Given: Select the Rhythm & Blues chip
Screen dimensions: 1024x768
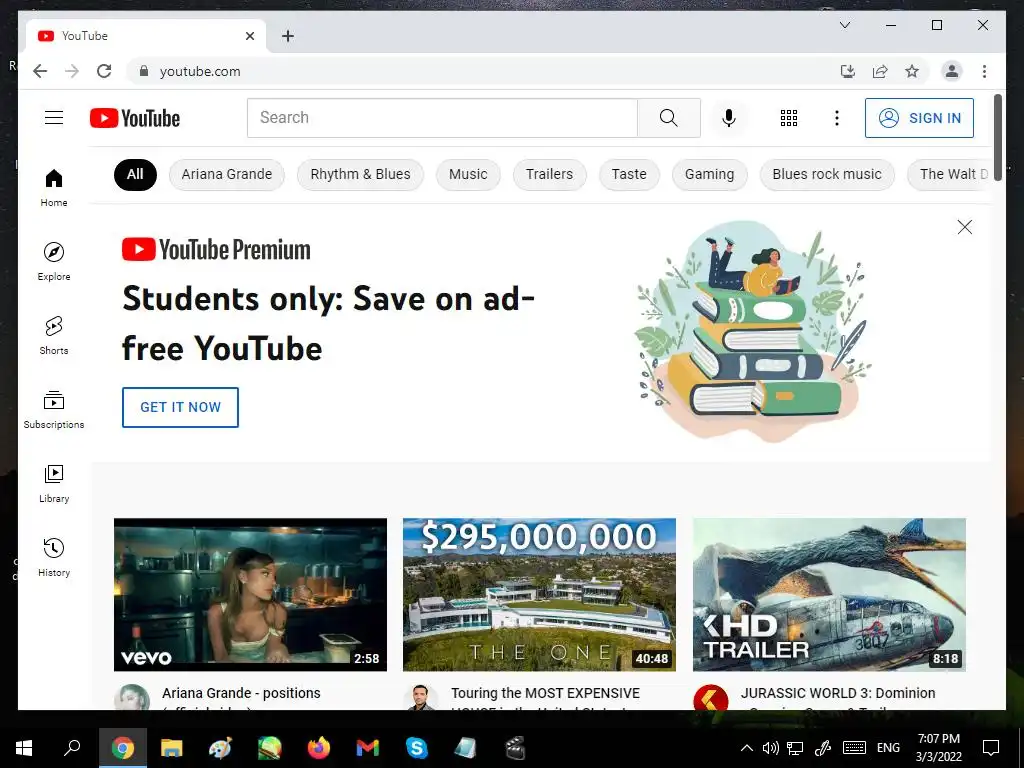Looking at the screenshot, I should 360,174.
